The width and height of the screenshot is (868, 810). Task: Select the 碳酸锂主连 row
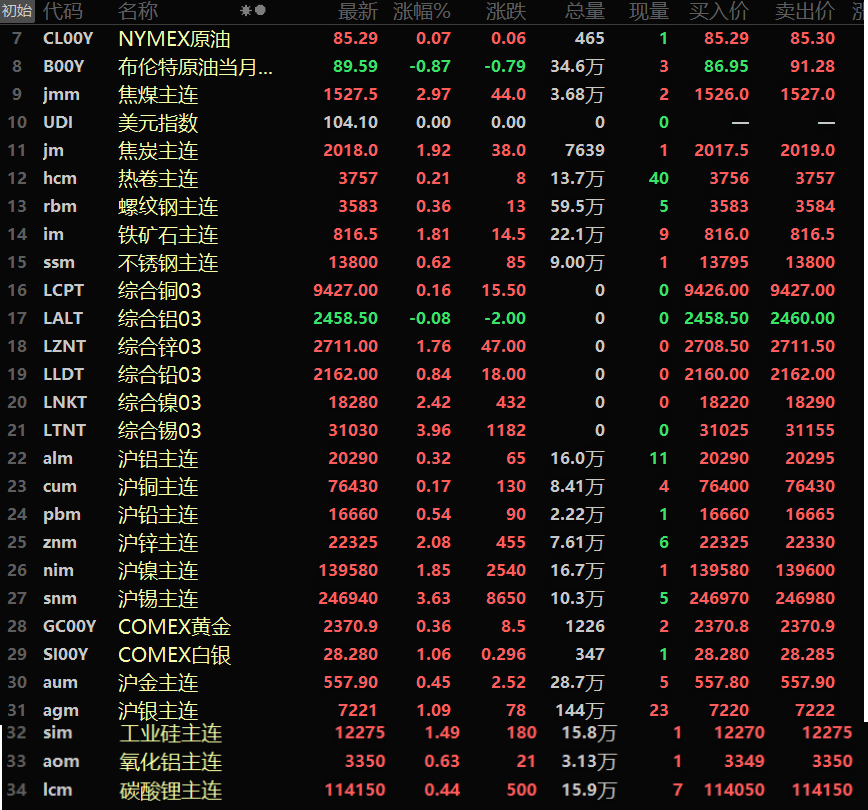pyautogui.click(x=434, y=790)
